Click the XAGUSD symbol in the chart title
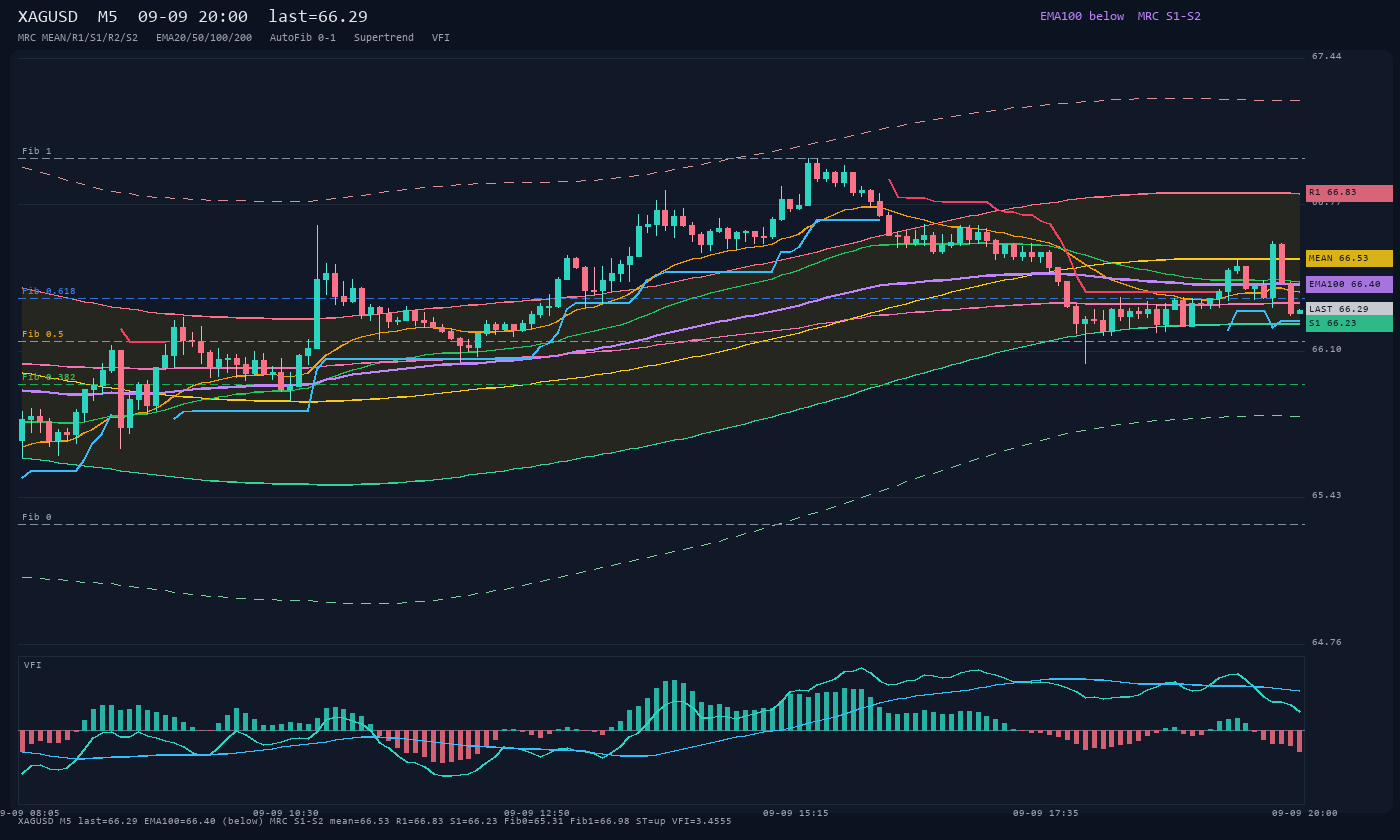Viewport: 1400px width, 840px height. click(x=48, y=17)
